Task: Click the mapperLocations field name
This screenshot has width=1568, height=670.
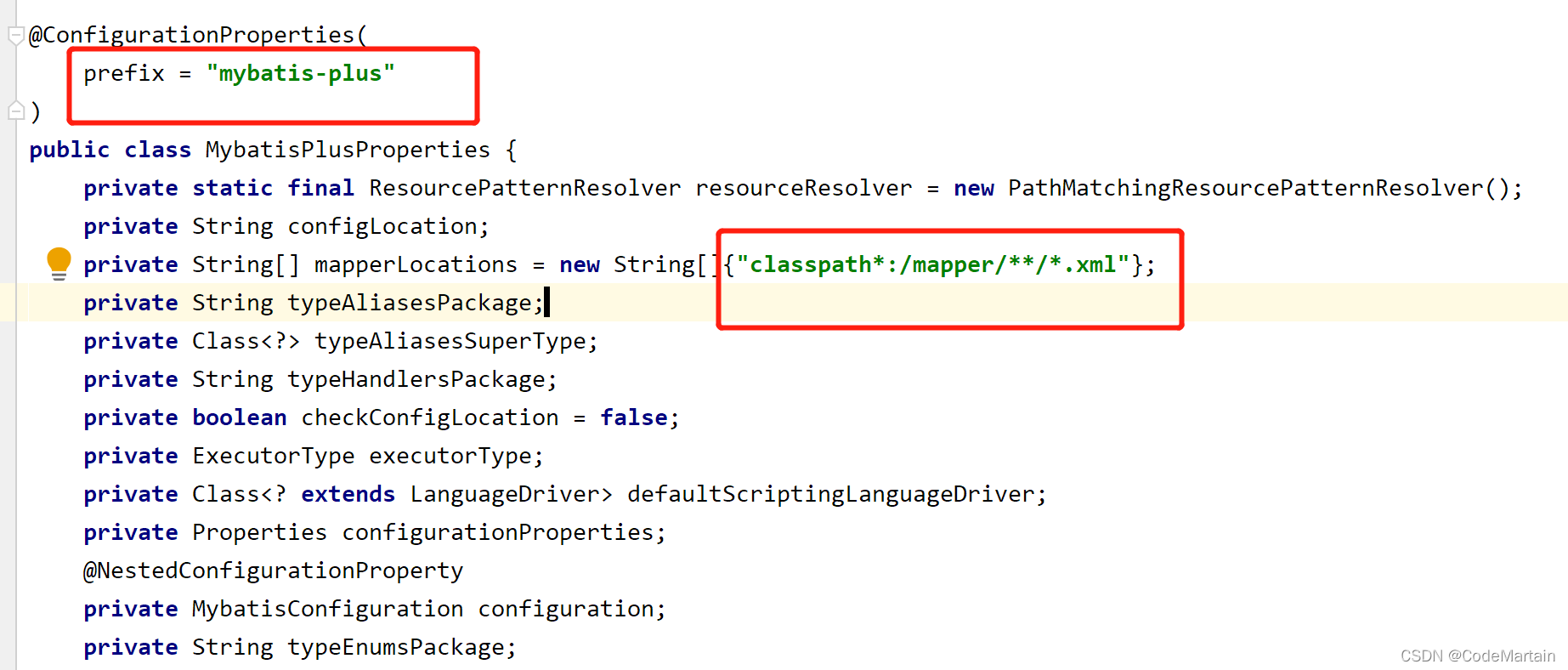Action: point(416,264)
